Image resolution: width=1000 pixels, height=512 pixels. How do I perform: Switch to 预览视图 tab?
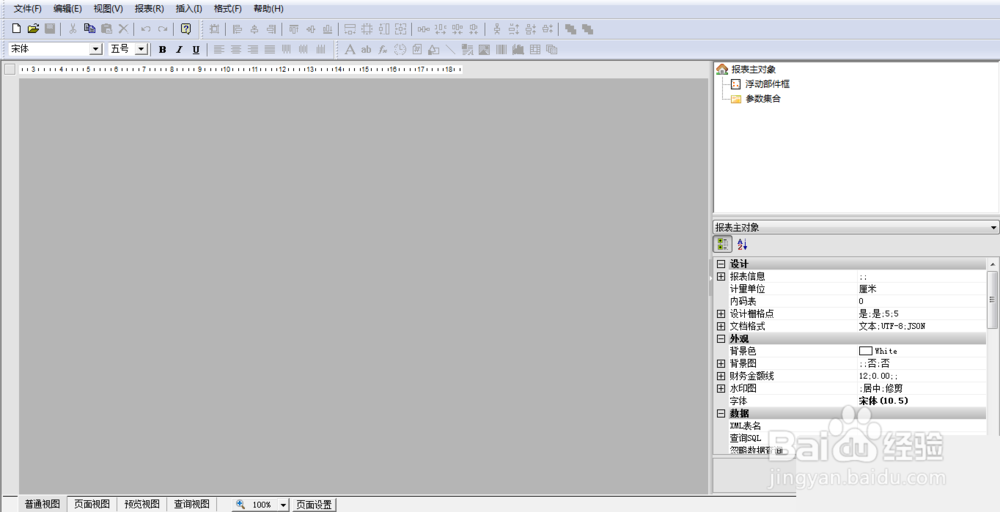point(142,504)
